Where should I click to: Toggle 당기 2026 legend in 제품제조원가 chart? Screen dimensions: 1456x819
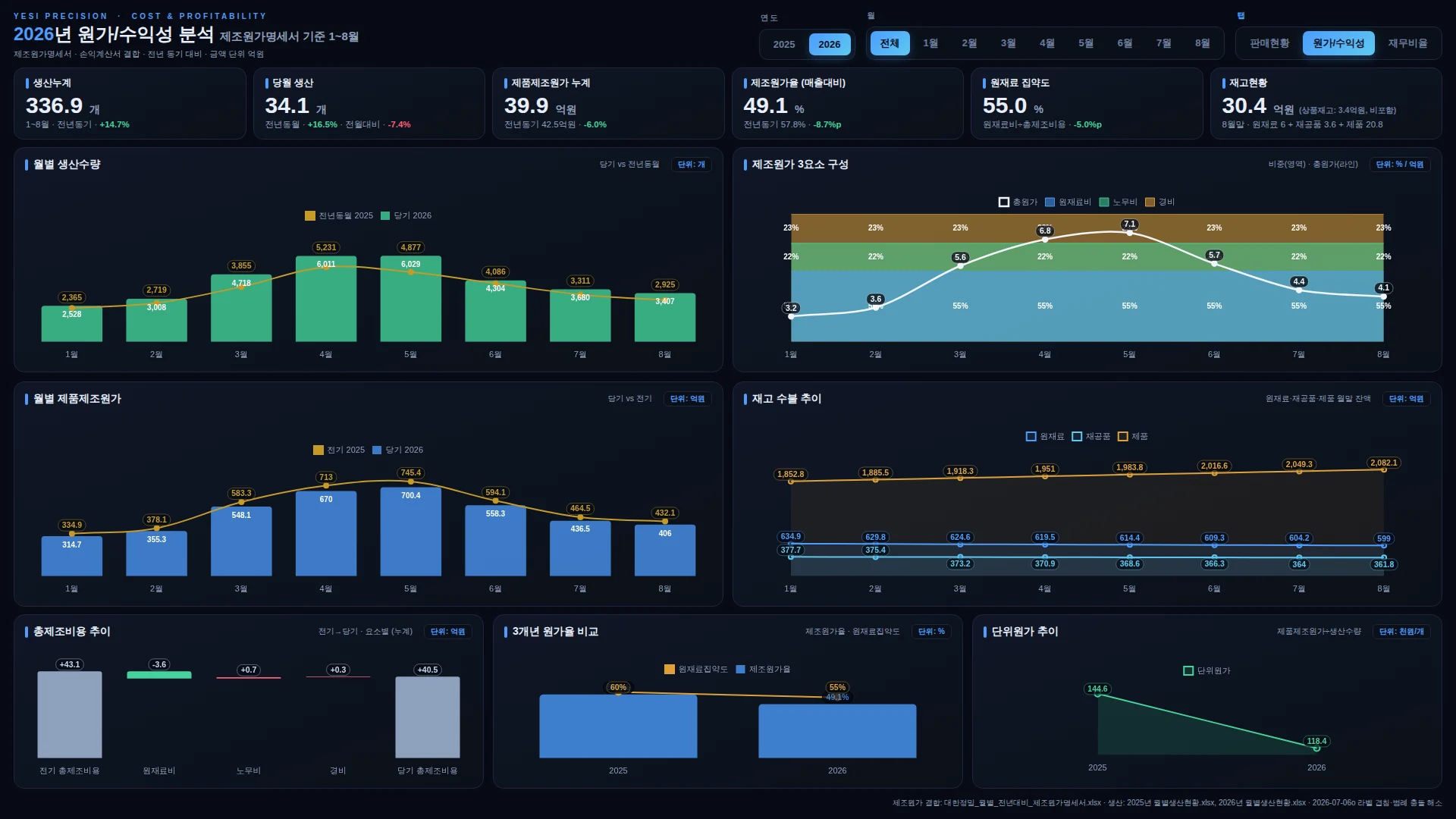tap(397, 450)
